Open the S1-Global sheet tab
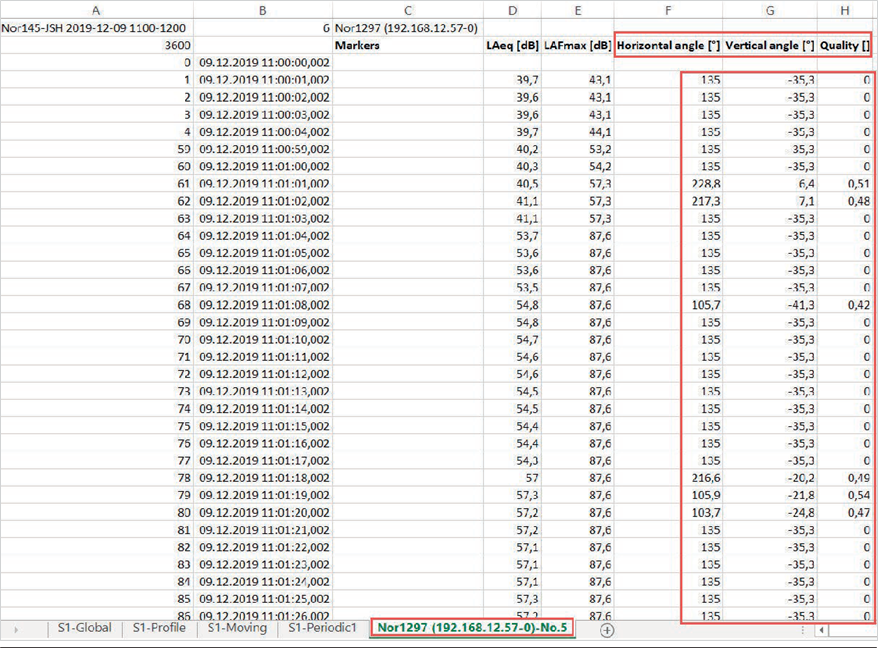 pyautogui.click(x=84, y=628)
